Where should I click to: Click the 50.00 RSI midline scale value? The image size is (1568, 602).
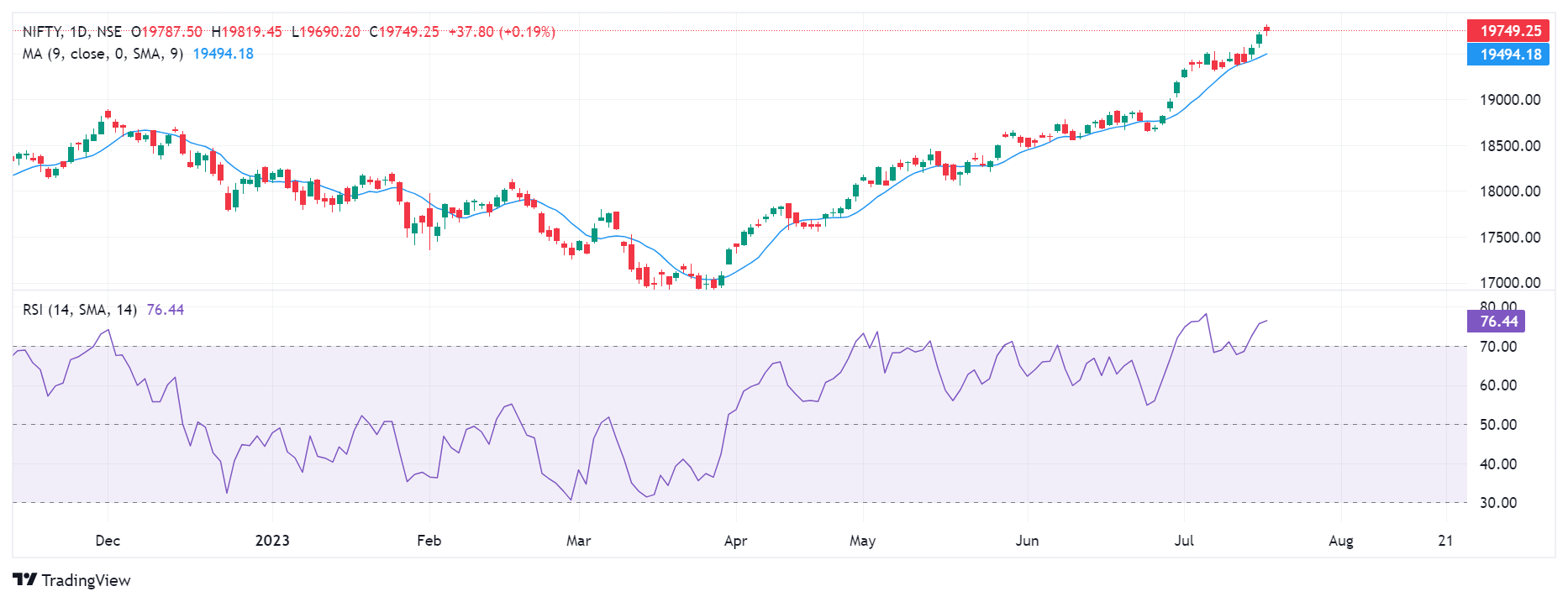[1498, 425]
